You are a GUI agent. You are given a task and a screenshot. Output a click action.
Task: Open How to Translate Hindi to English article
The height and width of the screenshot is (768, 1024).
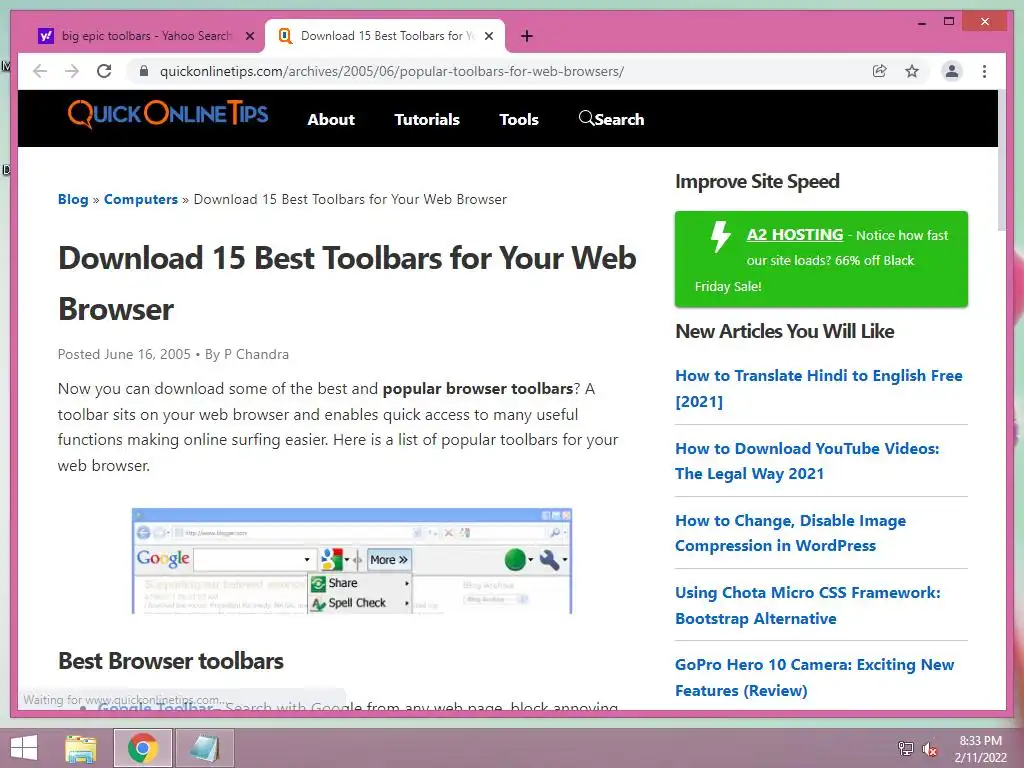[819, 388]
